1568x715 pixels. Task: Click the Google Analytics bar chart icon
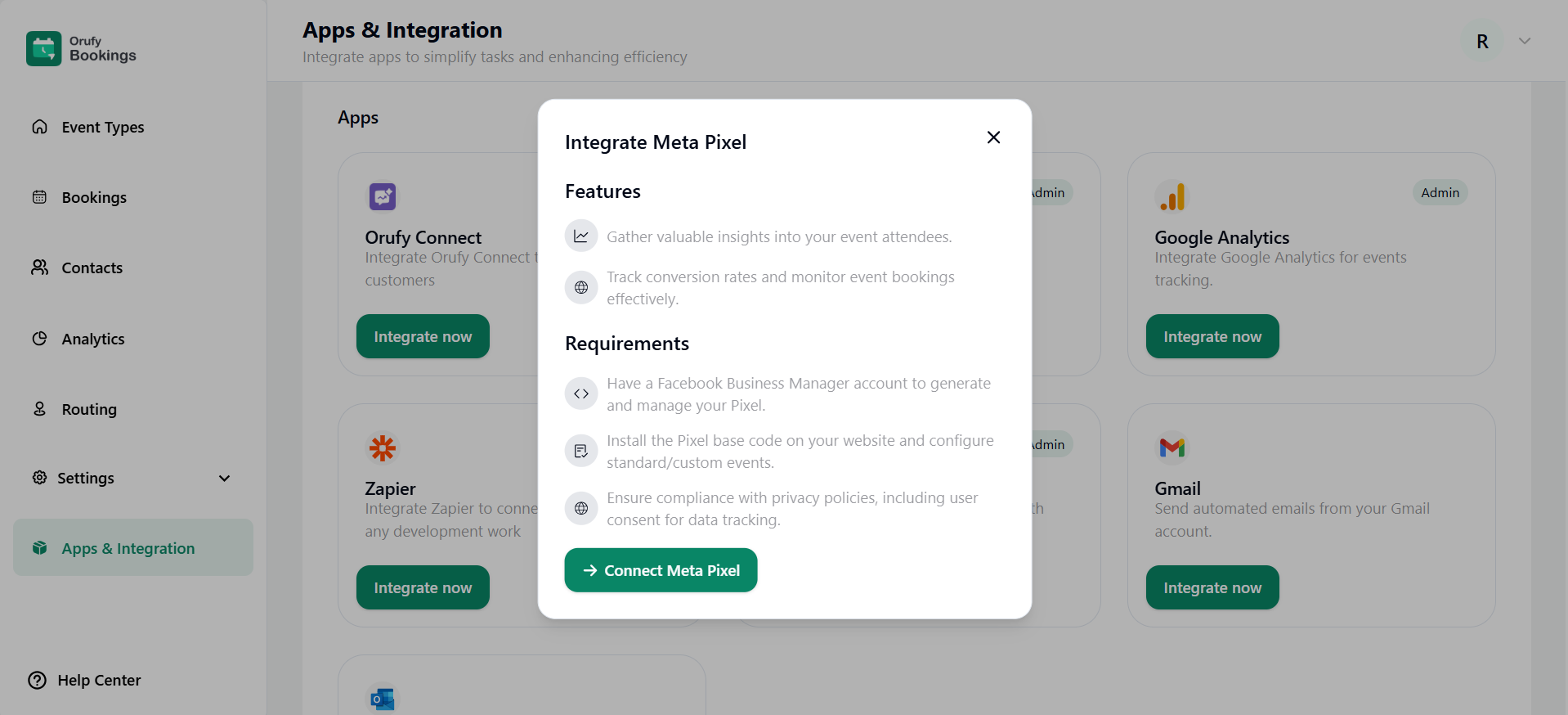[x=1172, y=196]
